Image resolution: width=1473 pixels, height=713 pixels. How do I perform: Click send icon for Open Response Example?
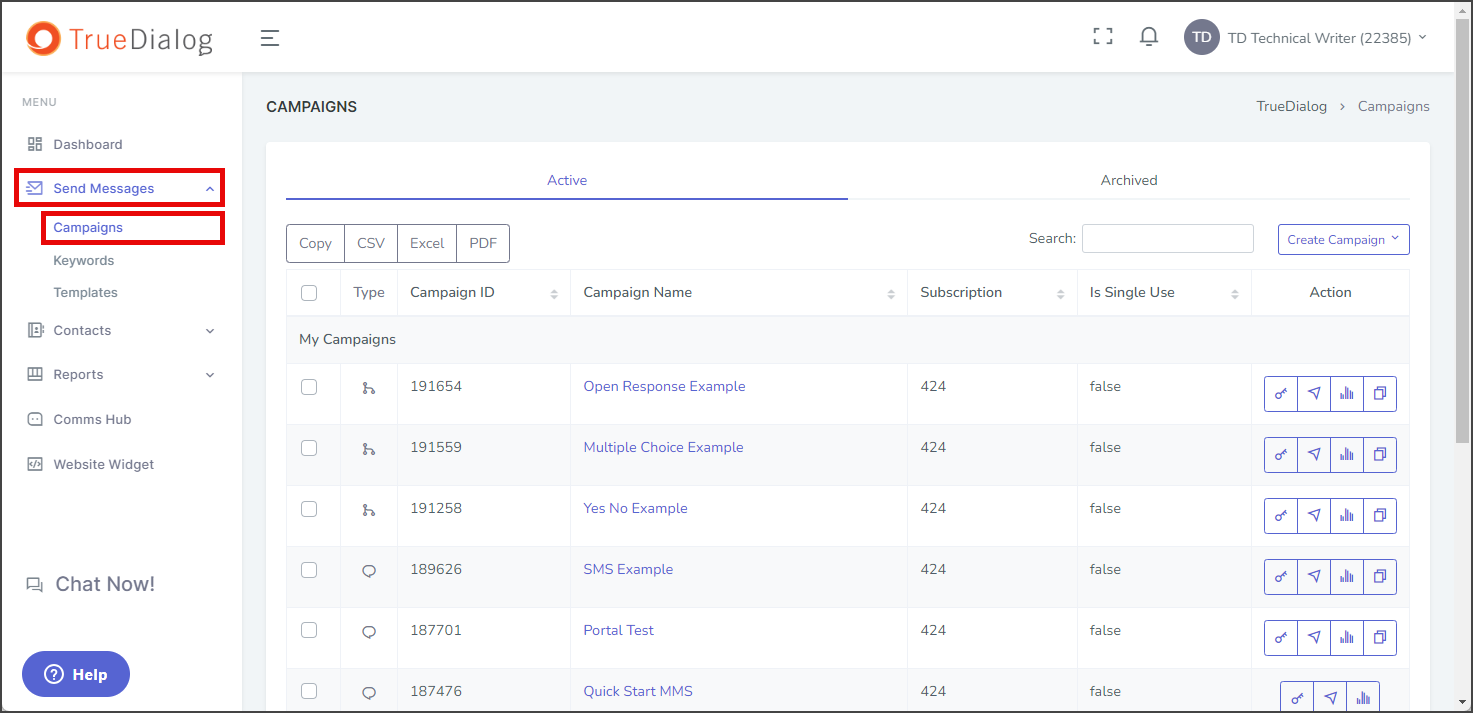click(x=1314, y=394)
